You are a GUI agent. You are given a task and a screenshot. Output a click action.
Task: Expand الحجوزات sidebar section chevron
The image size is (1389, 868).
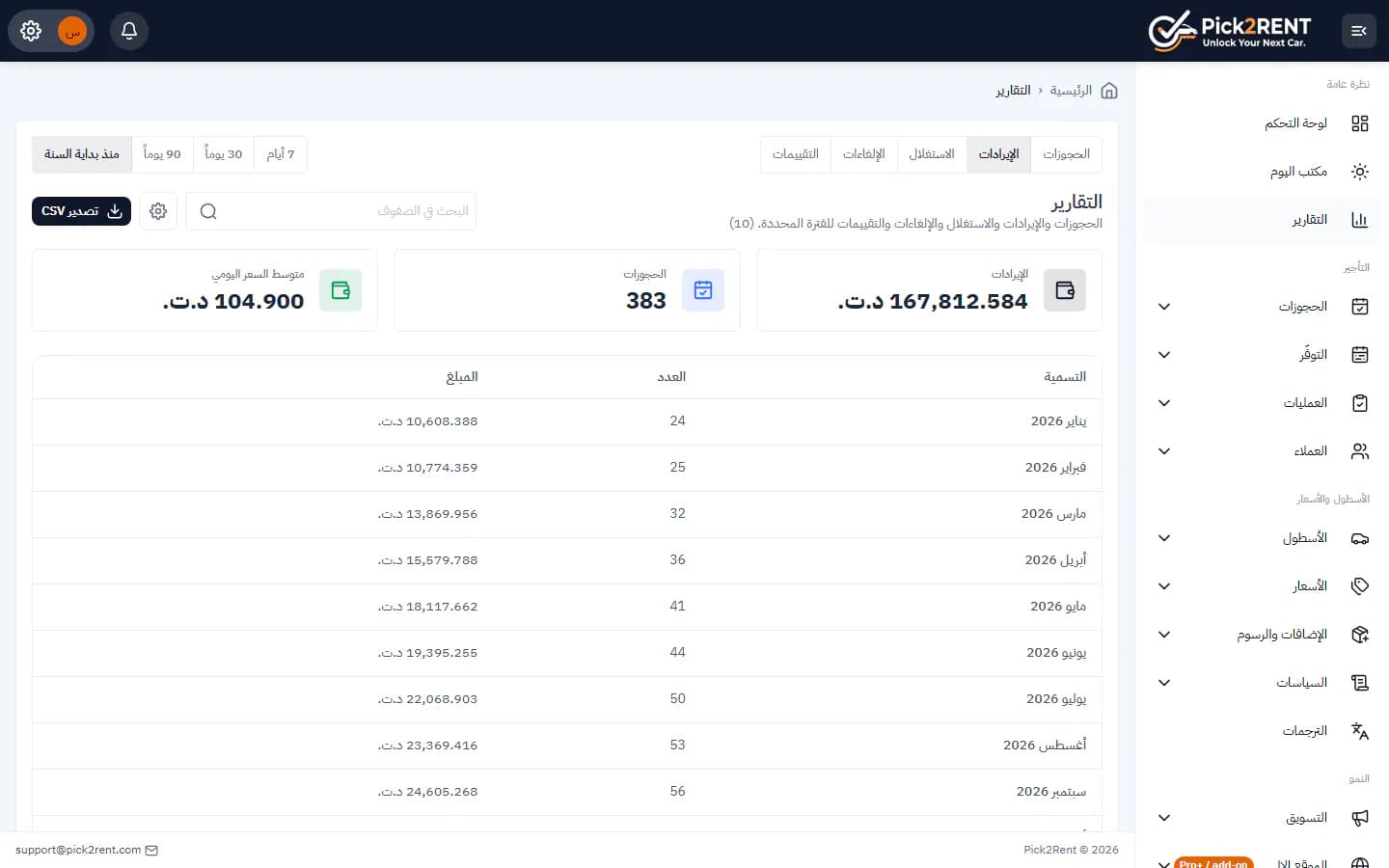click(x=1164, y=307)
